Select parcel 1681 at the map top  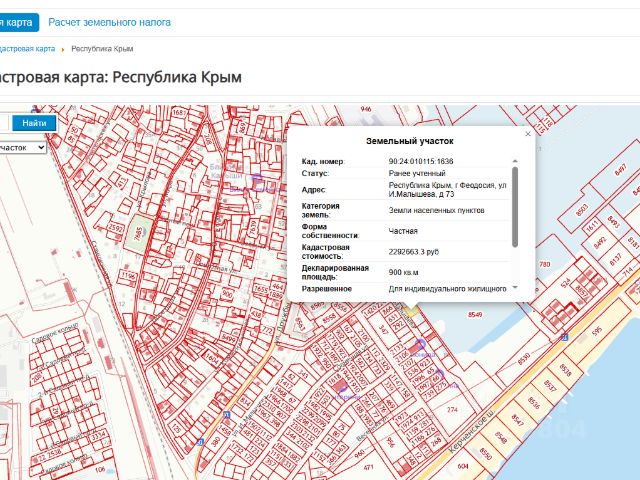tap(180, 112)
